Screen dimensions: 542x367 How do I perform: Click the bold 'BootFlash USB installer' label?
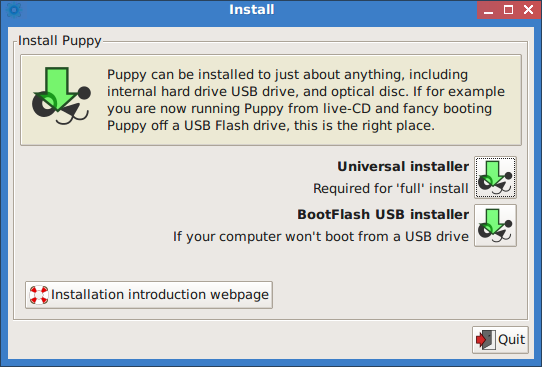pyautogui.click(x=383, y=215)
